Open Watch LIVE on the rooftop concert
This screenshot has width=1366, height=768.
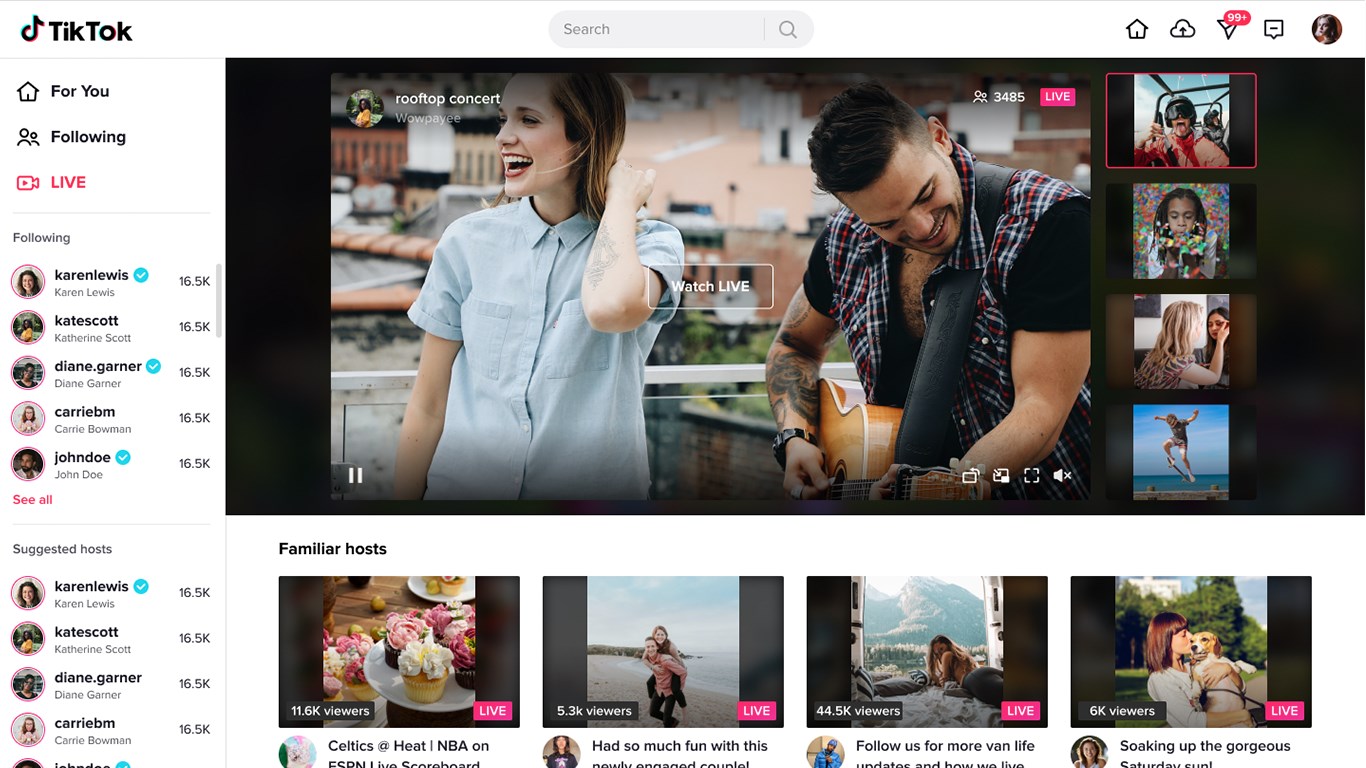pos(710,286)
